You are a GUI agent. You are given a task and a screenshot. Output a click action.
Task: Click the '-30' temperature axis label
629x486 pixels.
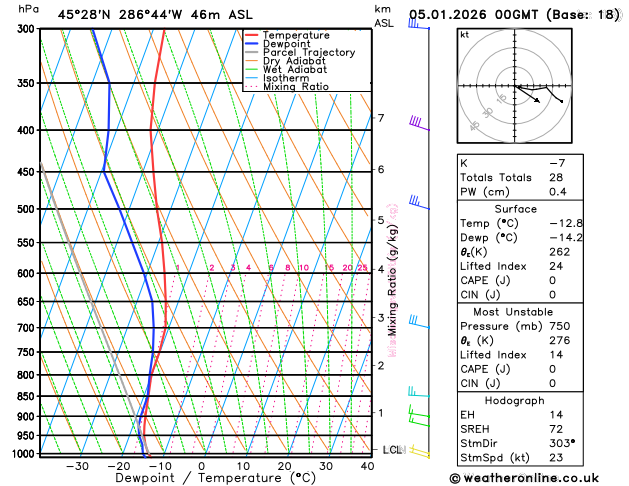point(77,466)
